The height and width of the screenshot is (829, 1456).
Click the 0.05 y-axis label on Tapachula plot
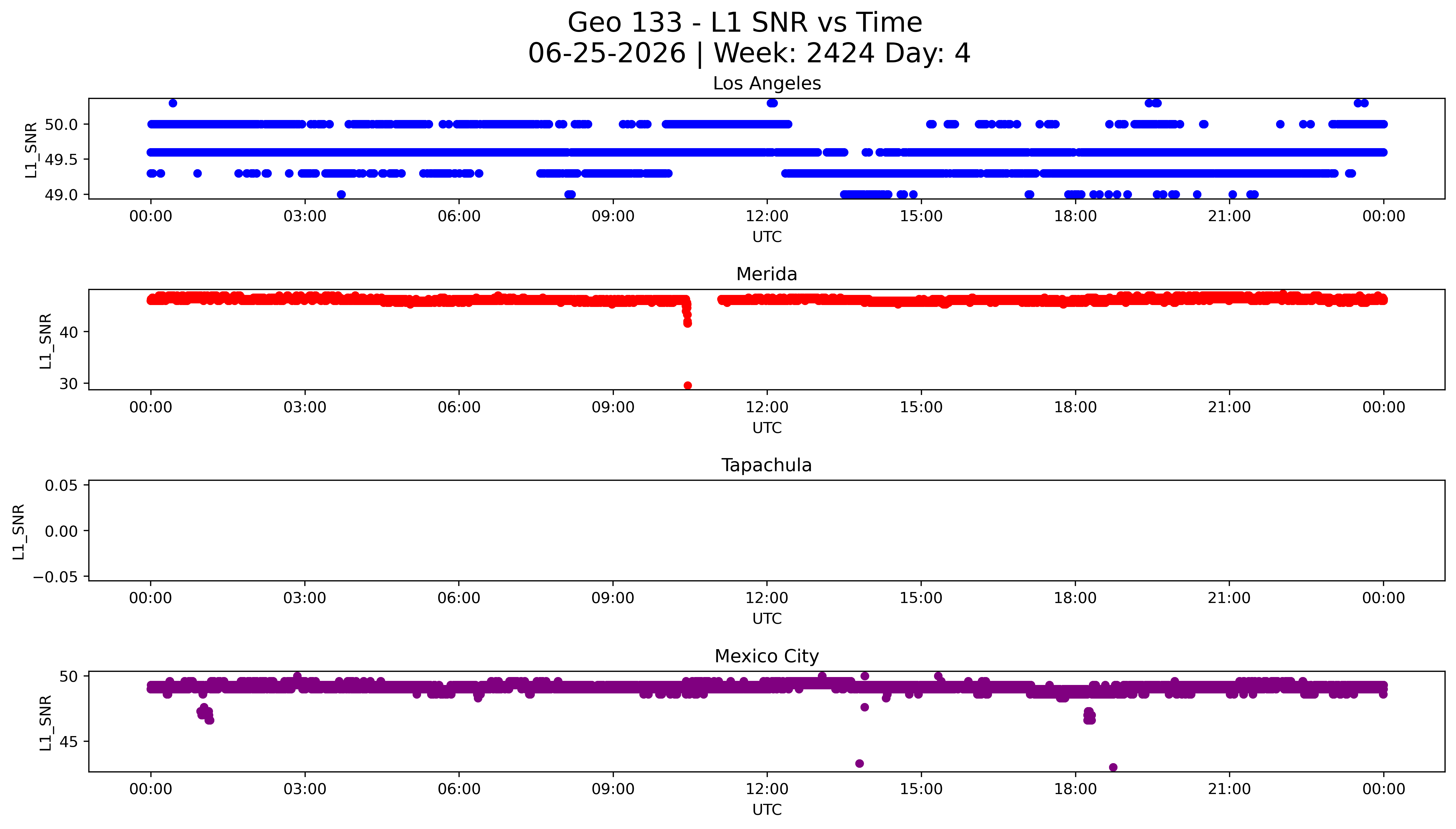tap(62, 486)
